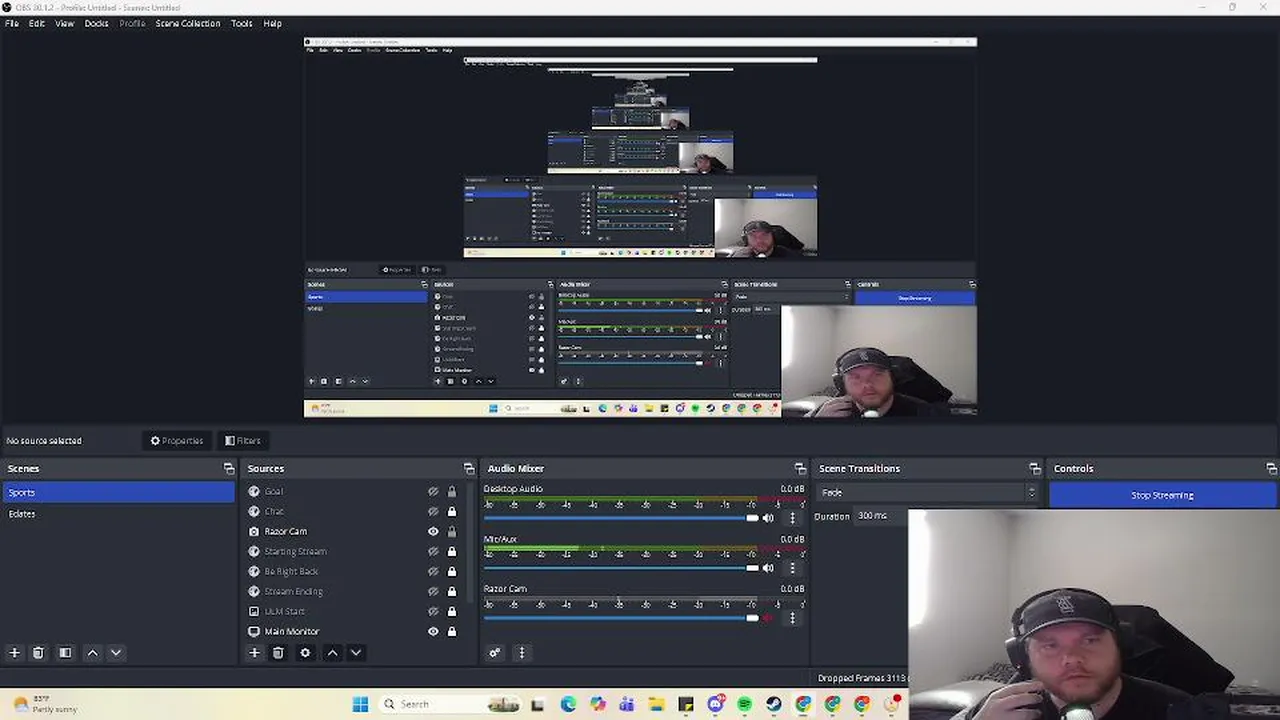
Task: Open the Docks menu
Action: [96, 23]
